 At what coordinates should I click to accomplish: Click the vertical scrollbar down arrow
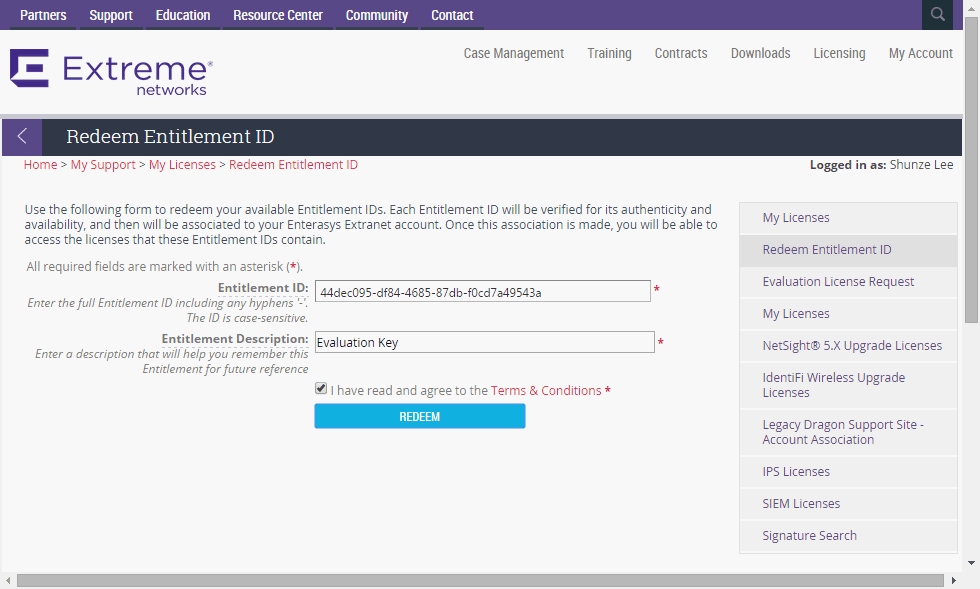tap(971, 563)
